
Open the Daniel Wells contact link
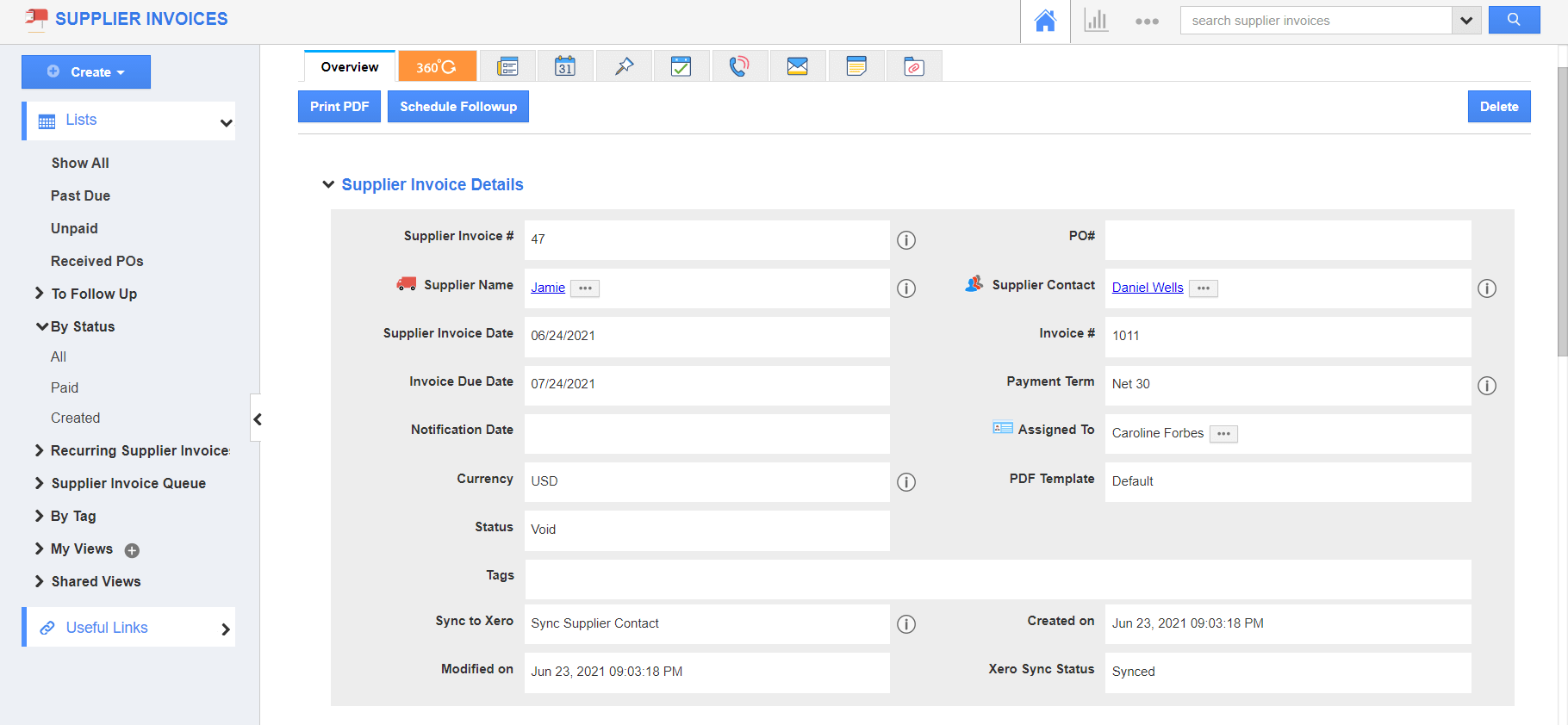tap(1148, 288)
